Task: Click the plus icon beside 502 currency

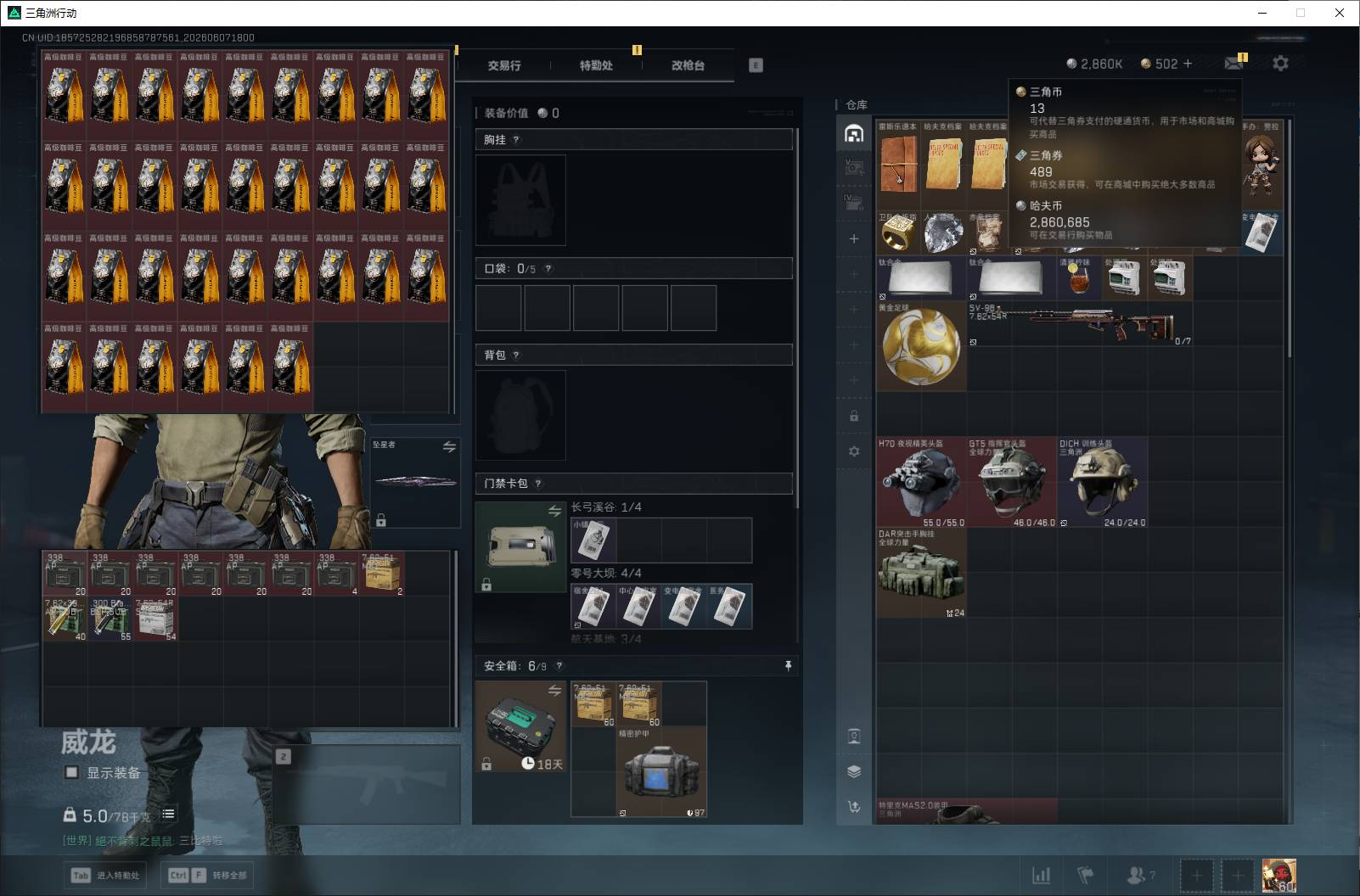Action: pyautogui.click(x=1187, y=64)
